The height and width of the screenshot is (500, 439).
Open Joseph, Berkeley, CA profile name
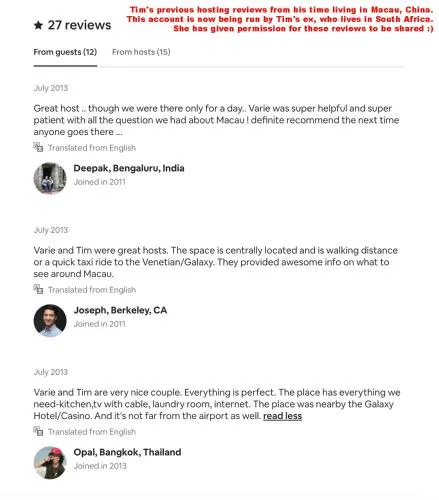click(120, 310)
